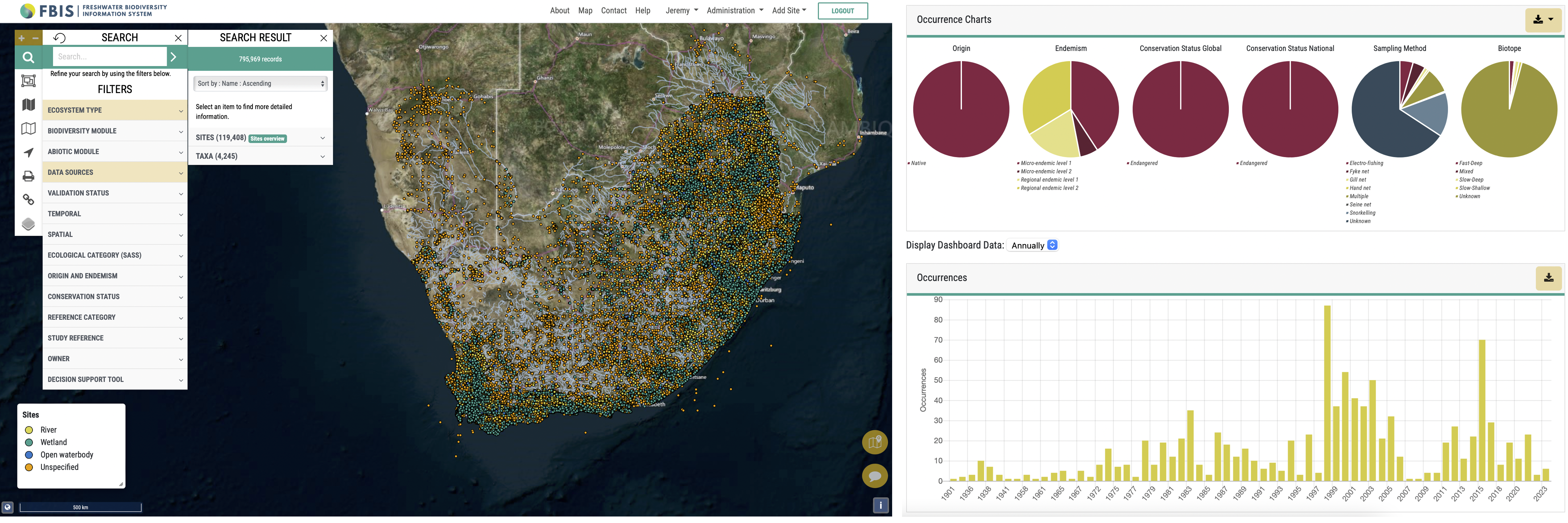Image resolution: width=1568 pixels, height=523 pixels.
Task: Open the layers stack icon
Action: click(28, 224)
